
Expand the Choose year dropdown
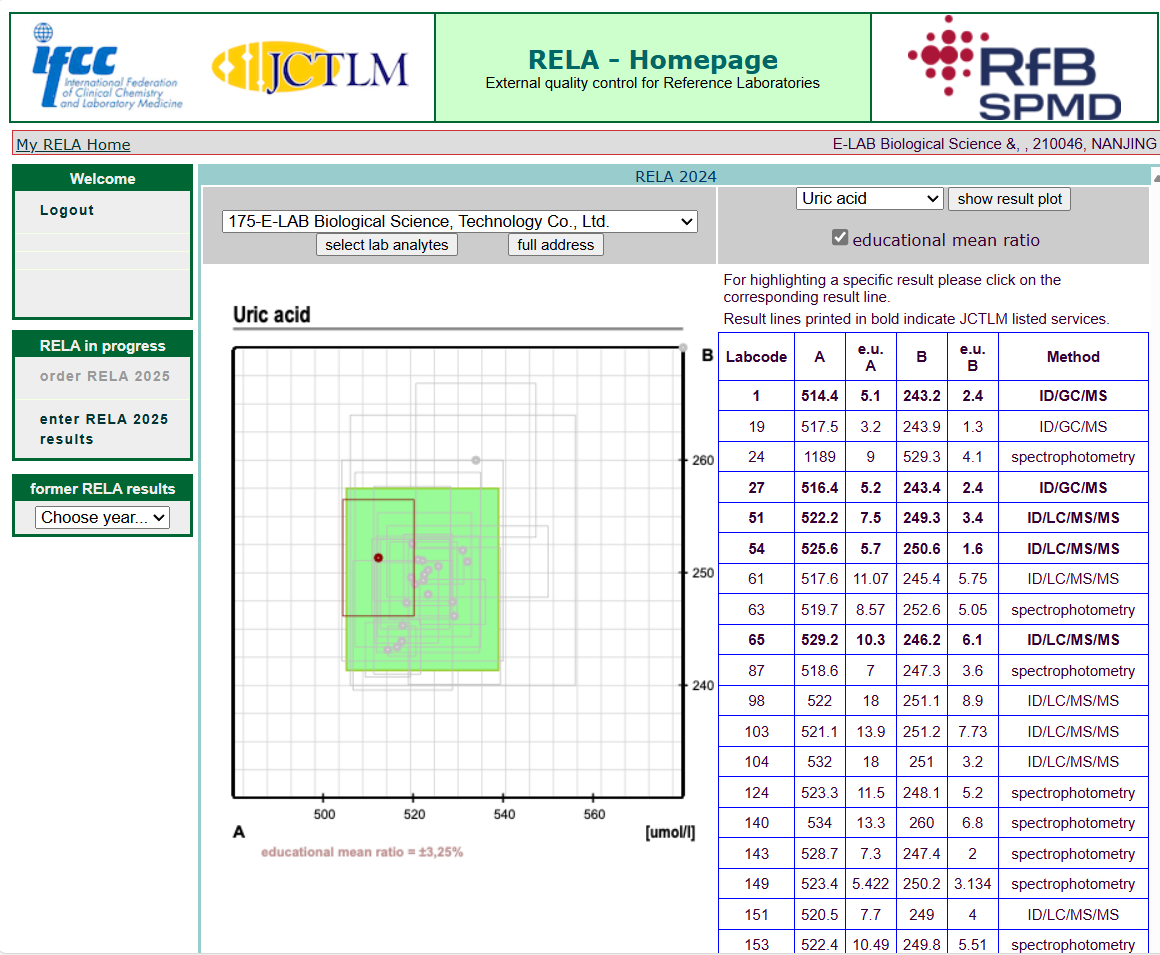102,517
